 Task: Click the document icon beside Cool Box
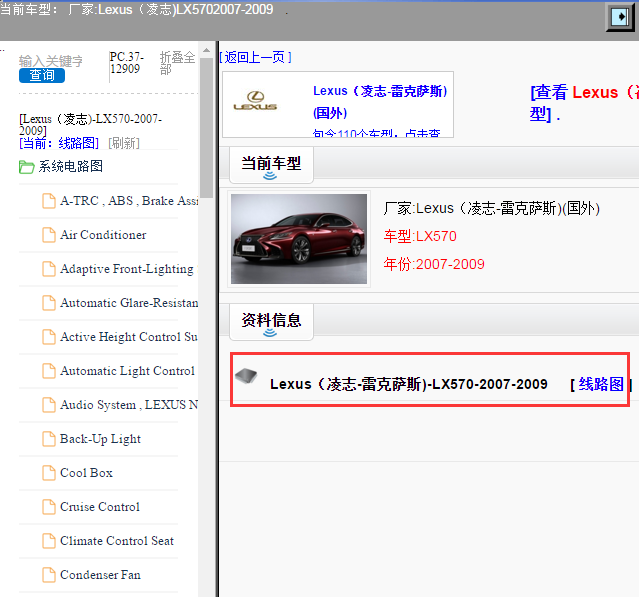point(49,473)
